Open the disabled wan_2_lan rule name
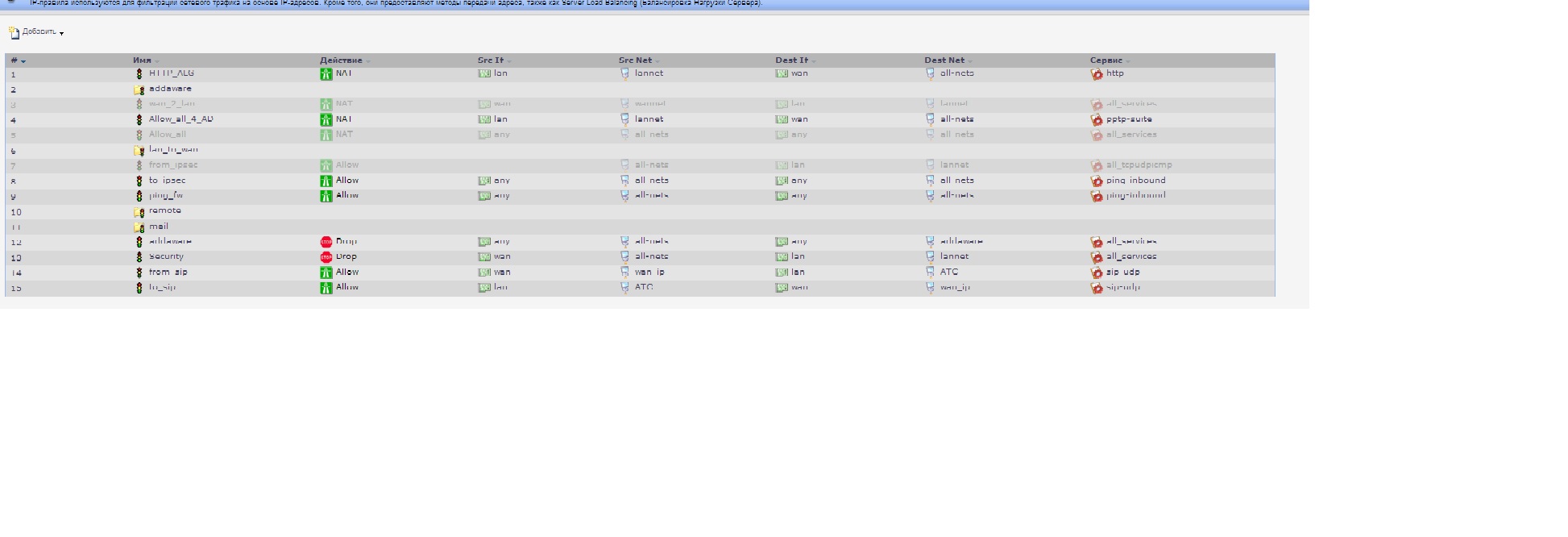This screenshot has height=537, width=1568. (x=172, y=104)
